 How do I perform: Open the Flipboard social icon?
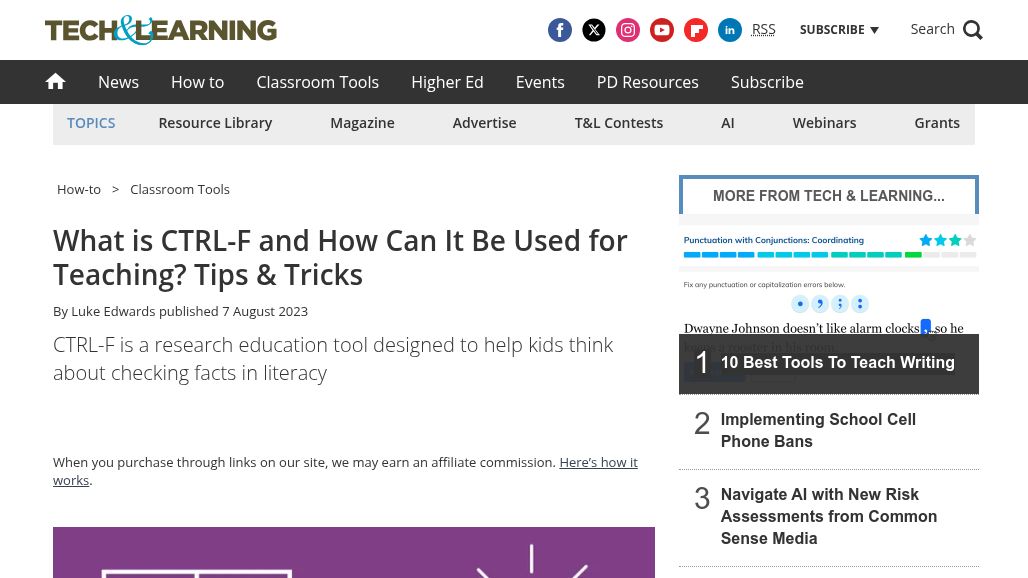[x=696, y=30]
